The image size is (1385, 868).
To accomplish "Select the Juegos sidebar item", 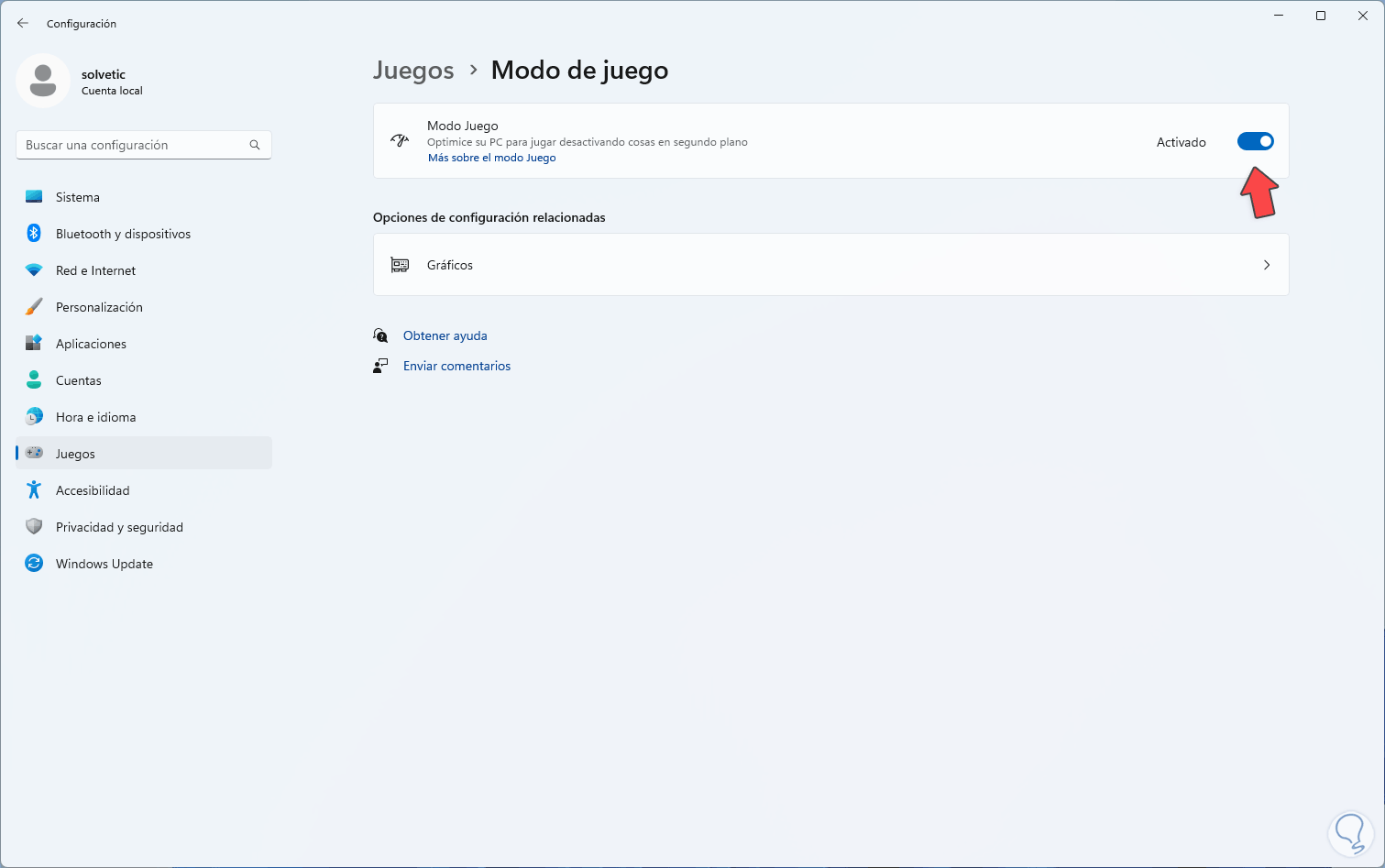I will pyautogui.click(x=75, y=454).
